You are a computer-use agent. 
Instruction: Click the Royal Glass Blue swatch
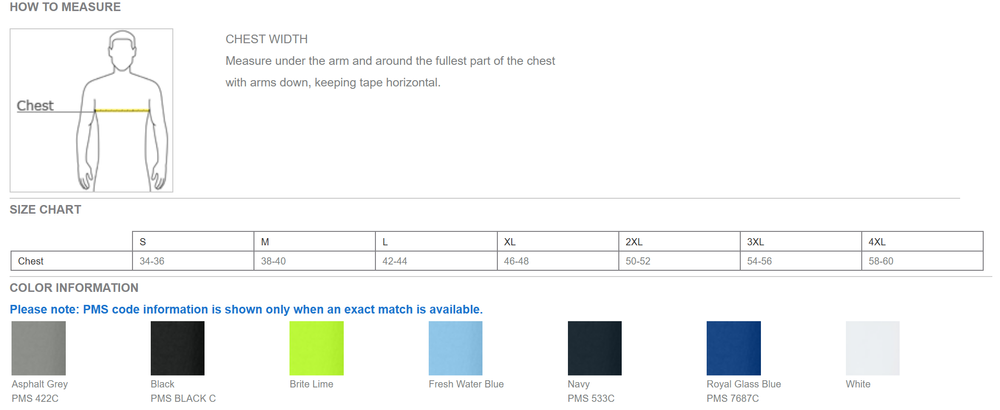click(733, 347)
